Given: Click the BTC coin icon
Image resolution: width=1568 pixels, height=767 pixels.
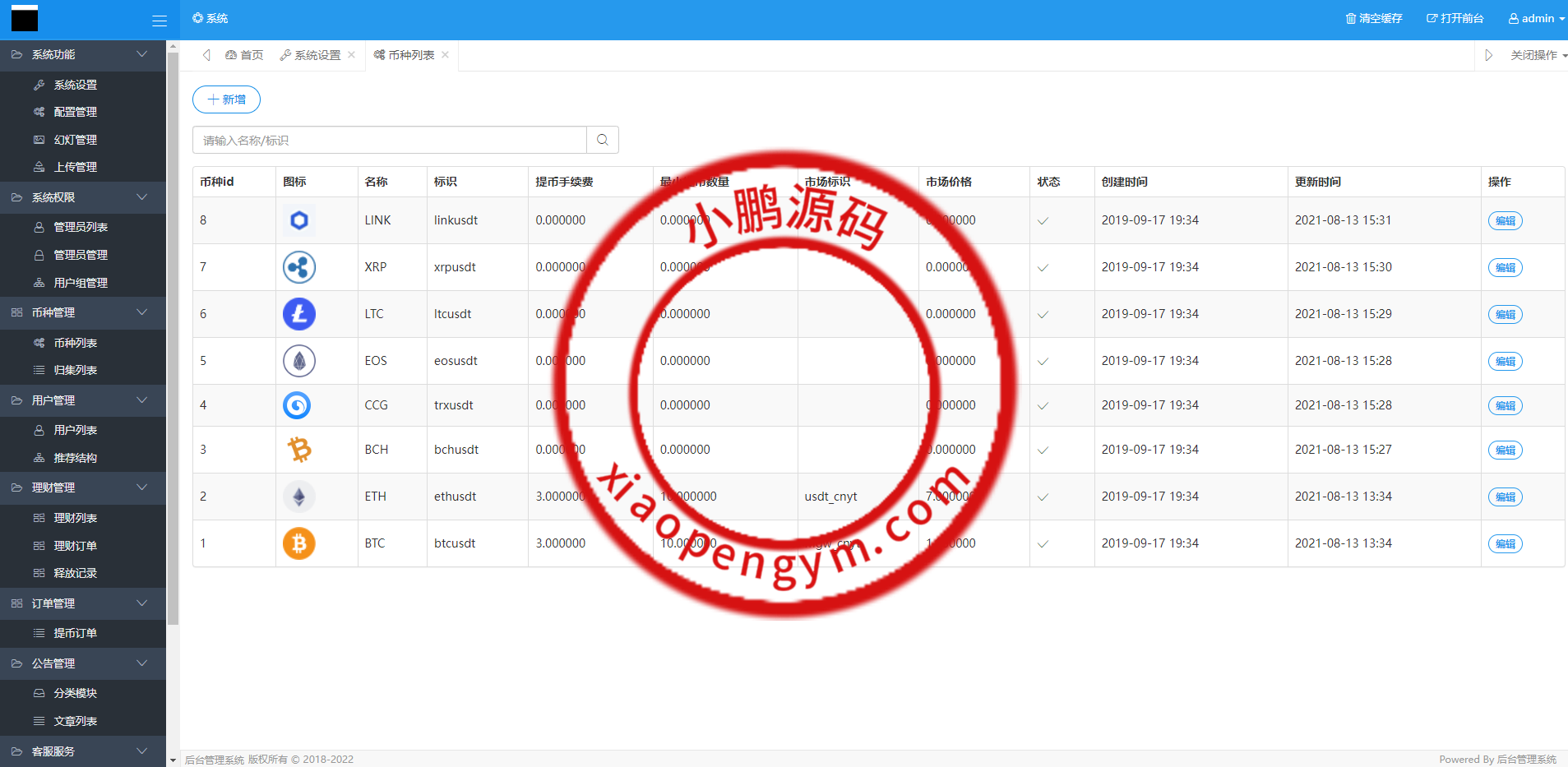Looking at the screenshot, I should (x=298, y=543).
